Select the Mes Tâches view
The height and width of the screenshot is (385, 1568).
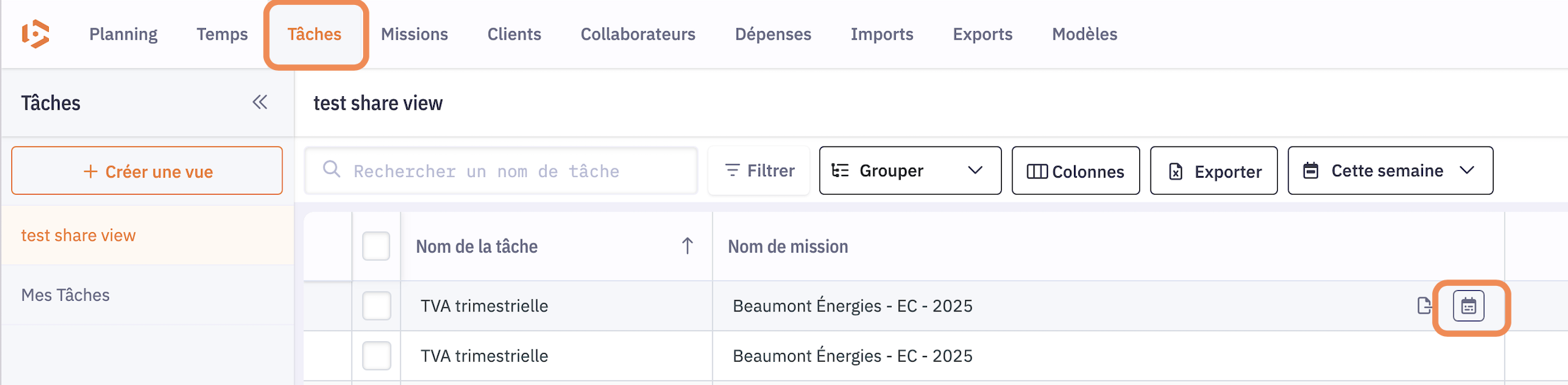(65, 295)
